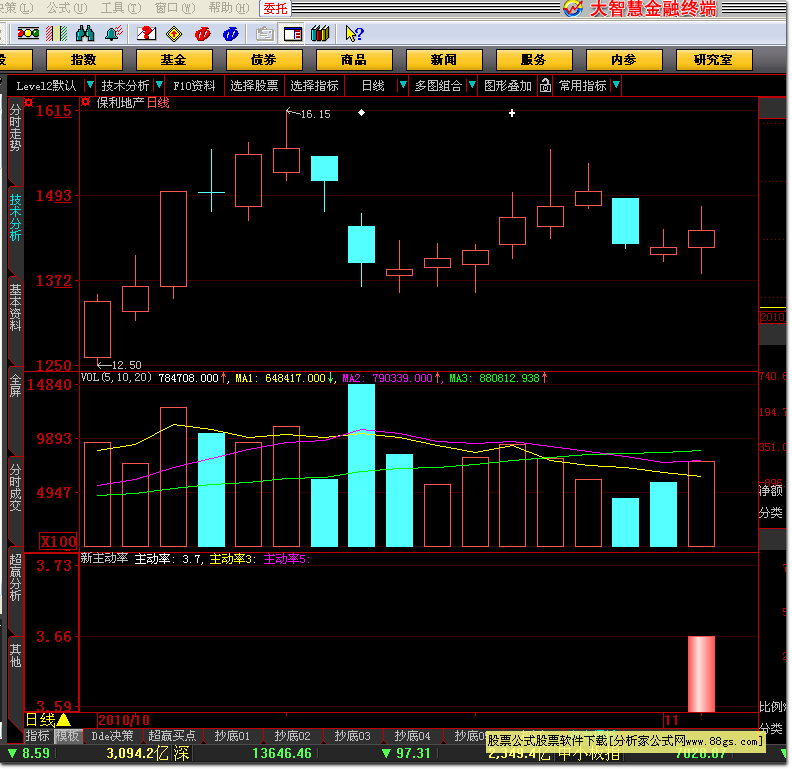The image size is (792, 769).
Task: Expand the Level2默认 dropdown arrow
Action: coord(90,85)
